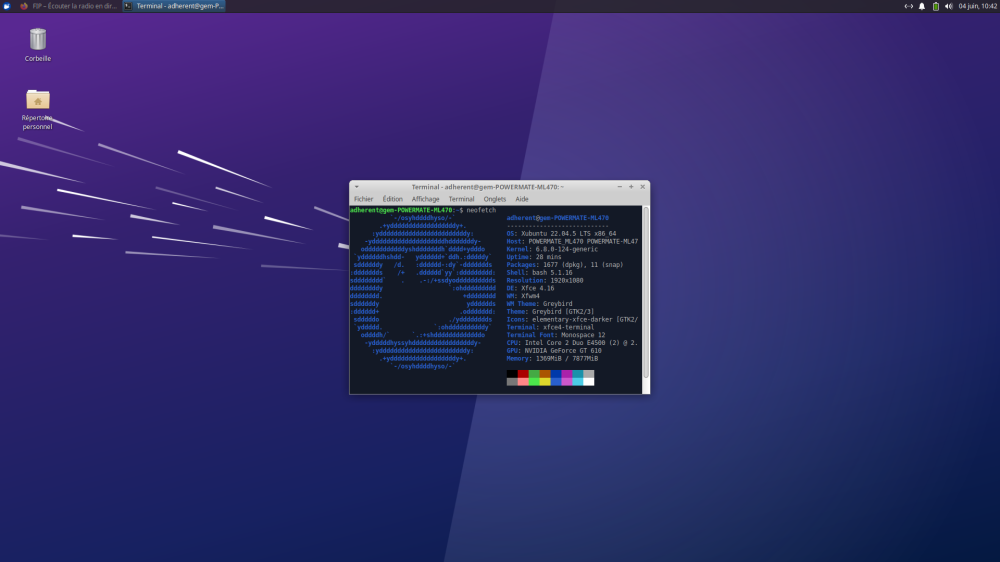Image resolution: width=1000 pixels, height=562 pixels.
Task: Close the terminal window
Action: click(642, 187)
